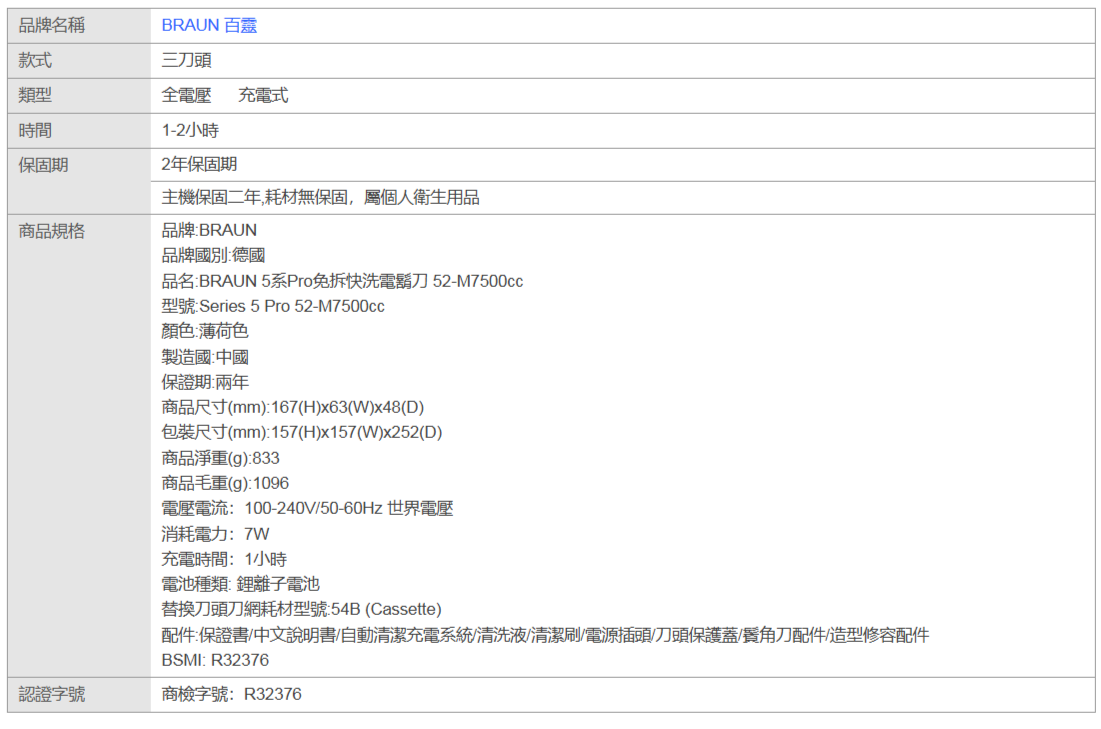Select the 認證字號 label
1101x729 pixels.
[52, 695]
